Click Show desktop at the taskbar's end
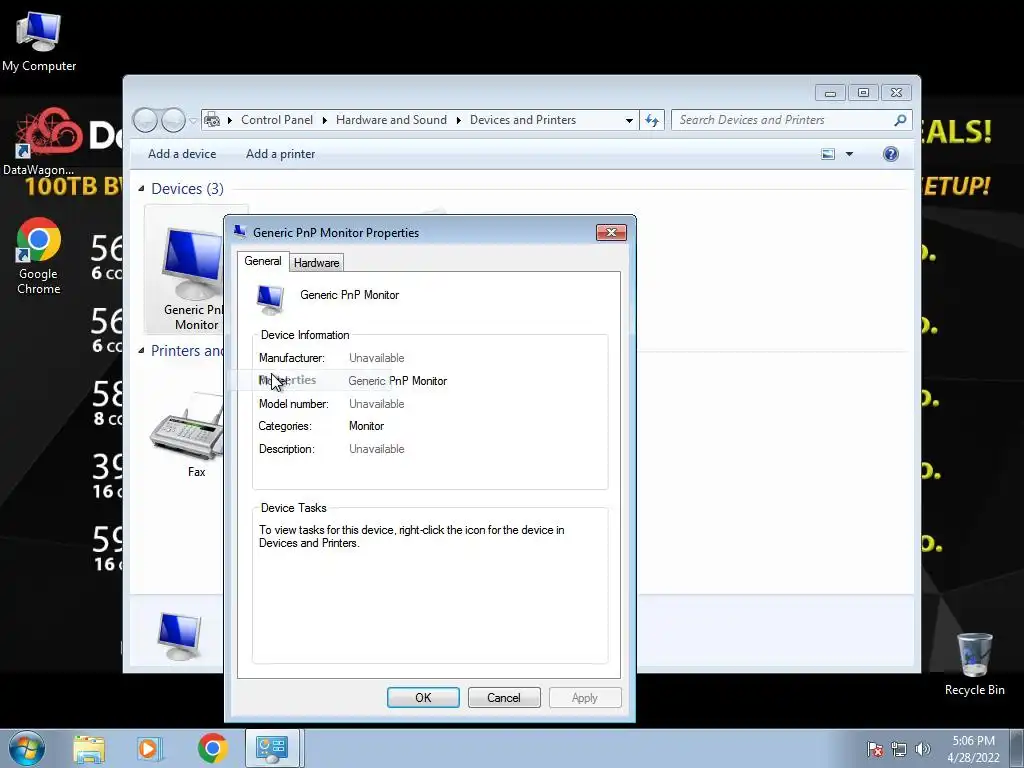1024x768 pixels. [x=1019, y=749]
